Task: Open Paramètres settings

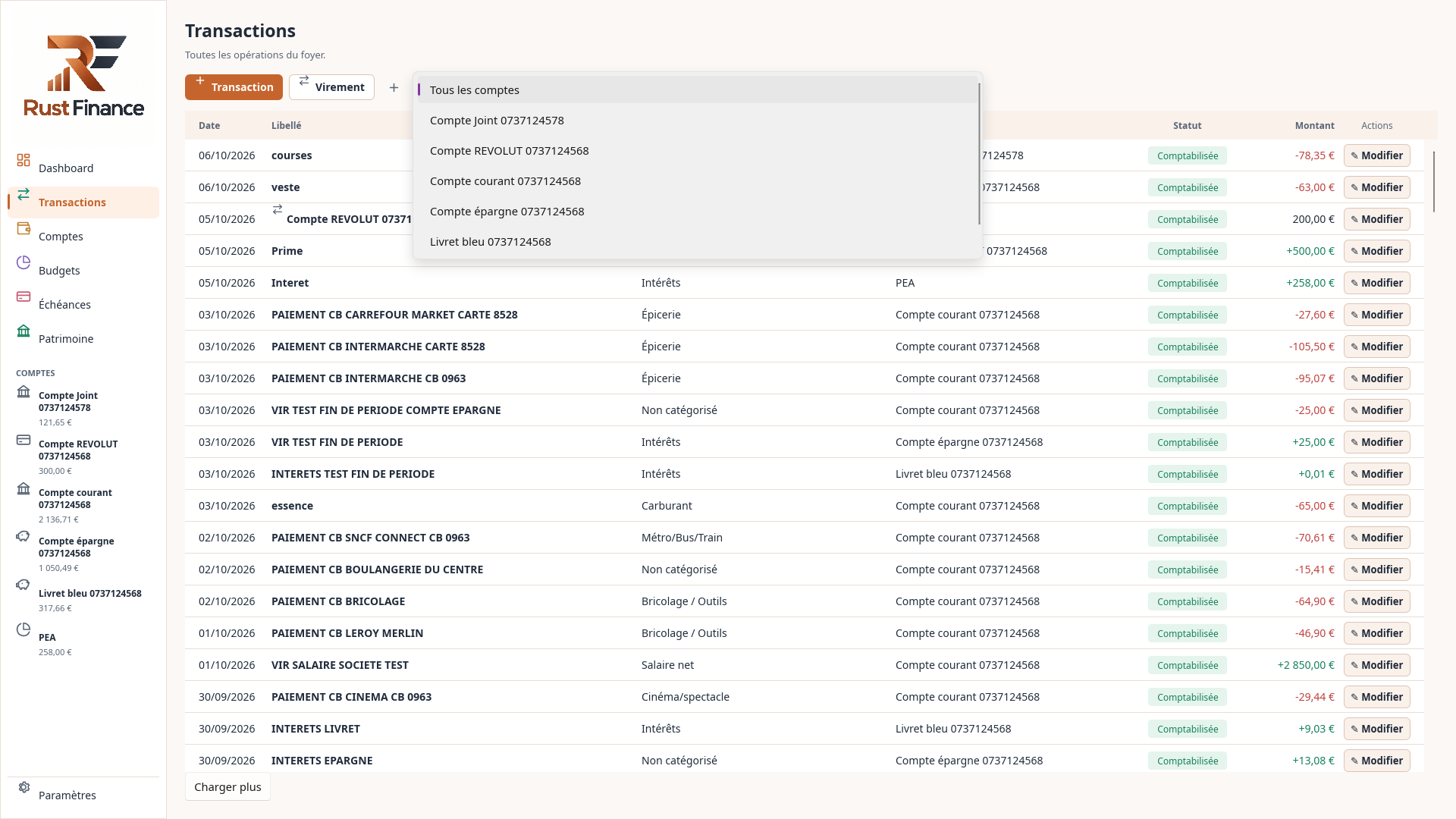Action: click(83, 795)
